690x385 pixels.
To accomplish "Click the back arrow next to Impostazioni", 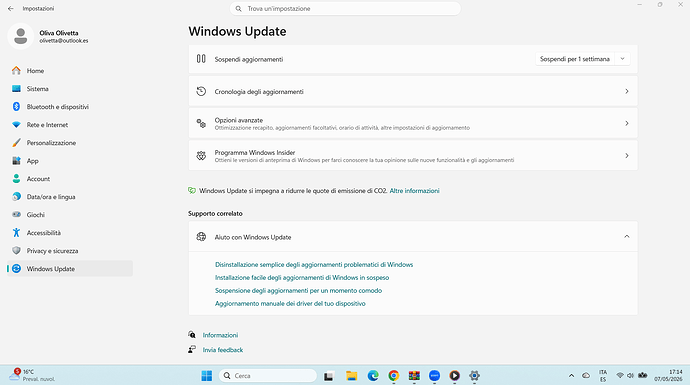I will 11,8.
